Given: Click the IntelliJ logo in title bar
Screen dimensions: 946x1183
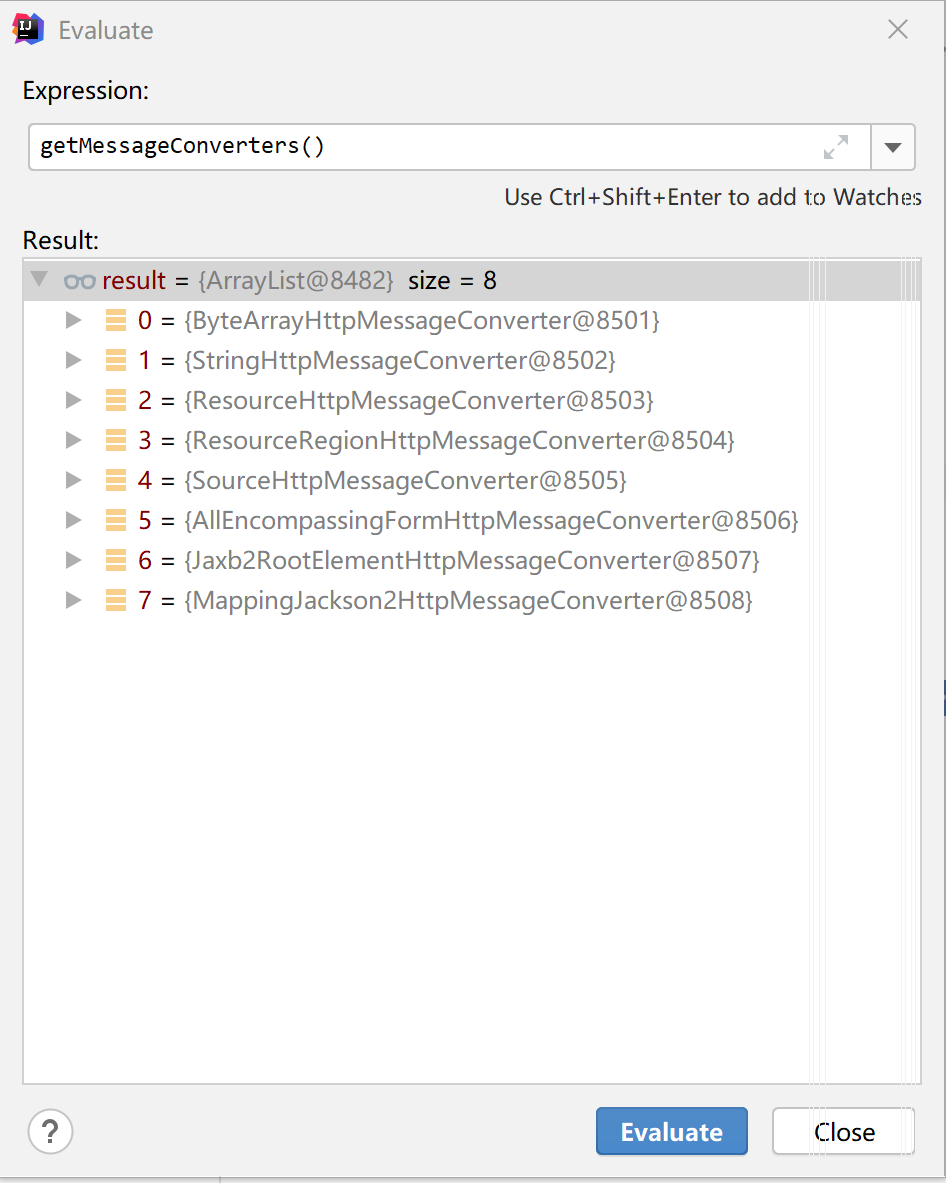Looking at the screenshot, I should coord(27,29).
